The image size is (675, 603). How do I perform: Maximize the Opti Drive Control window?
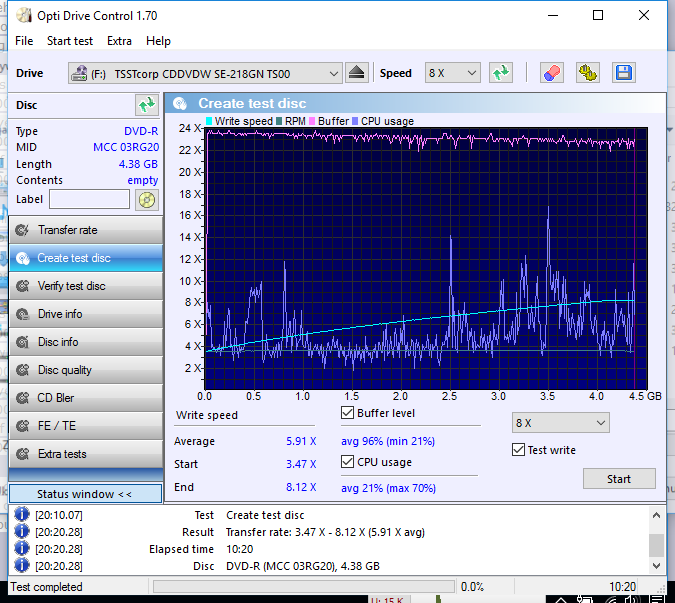(x=598, y=15)
